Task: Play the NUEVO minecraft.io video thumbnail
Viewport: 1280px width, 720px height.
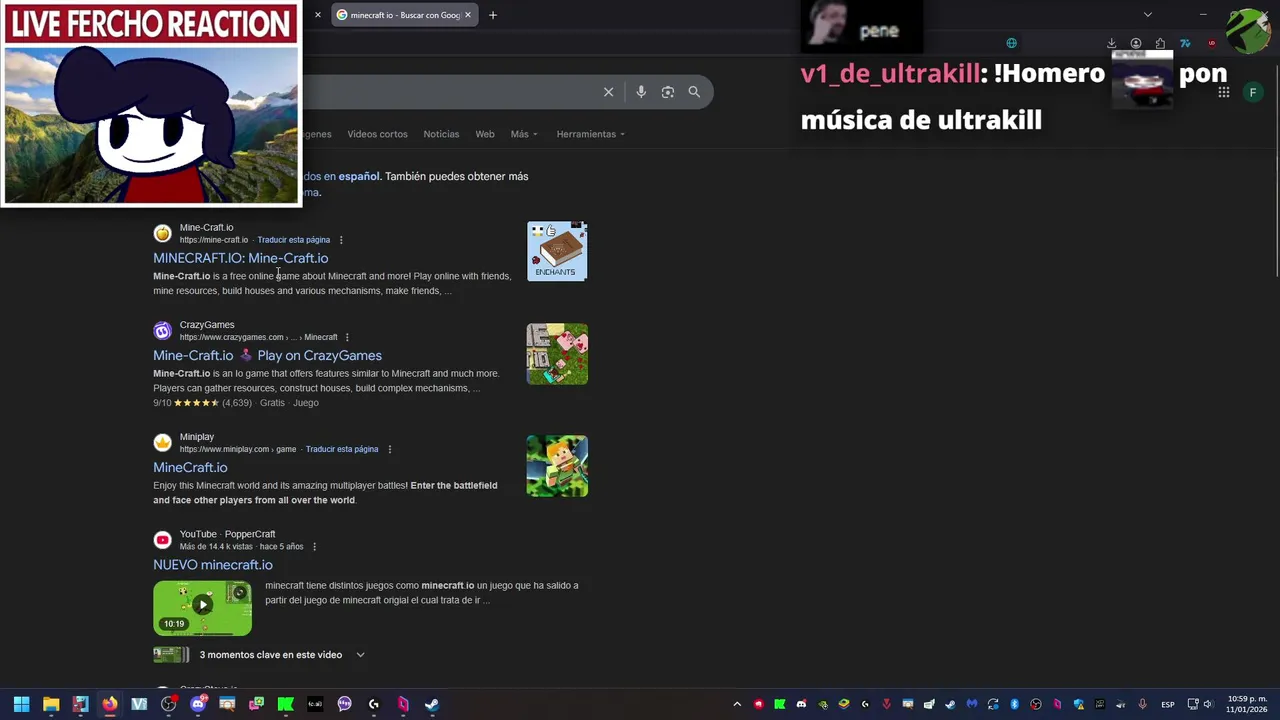Action: coord(202,608)
